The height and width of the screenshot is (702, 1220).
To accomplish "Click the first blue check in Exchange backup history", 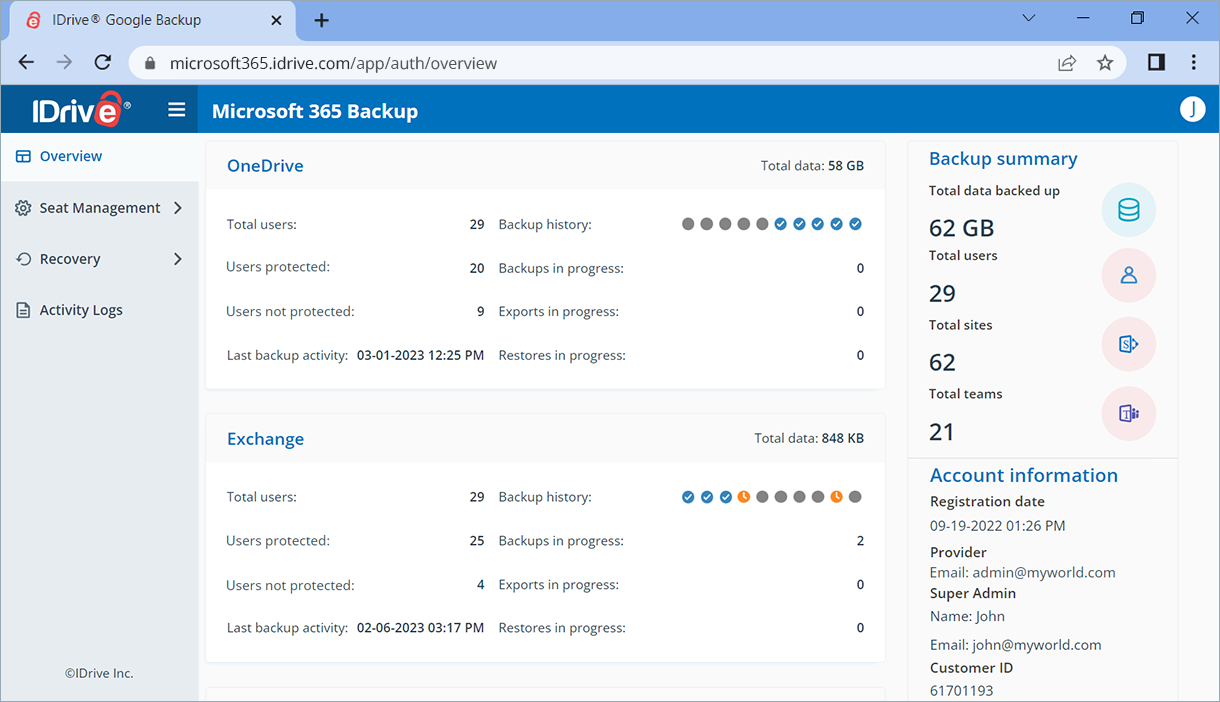I will [688, 497].
